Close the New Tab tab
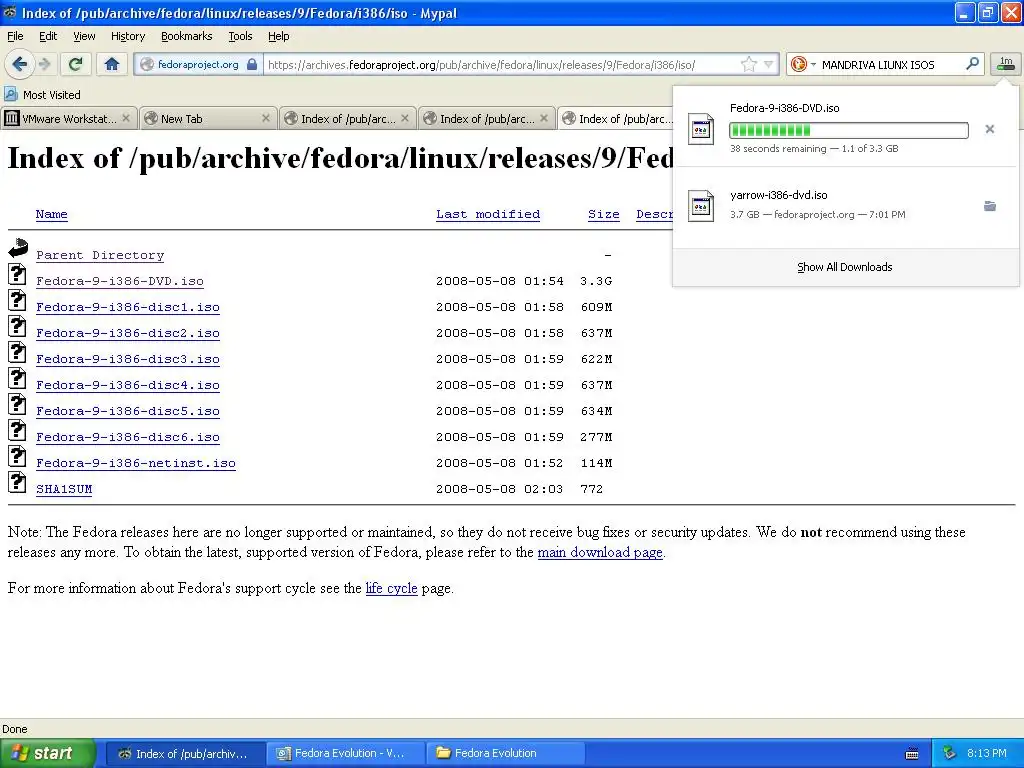The image size is (1024, 768). [265, 118]
